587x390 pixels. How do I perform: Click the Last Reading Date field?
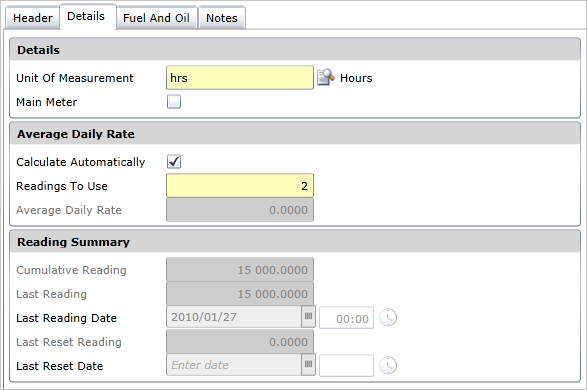234,317
